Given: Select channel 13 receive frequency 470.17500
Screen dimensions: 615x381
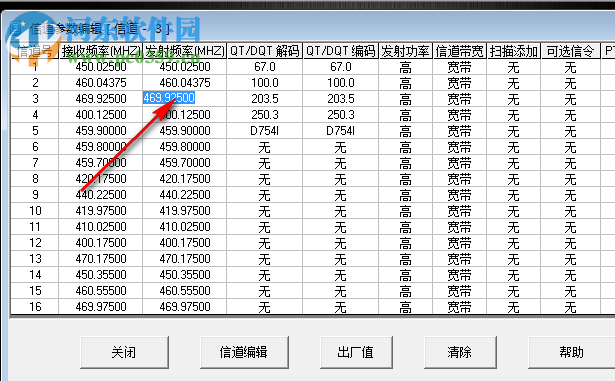Looking at the screenshot, I should point(101,259).
